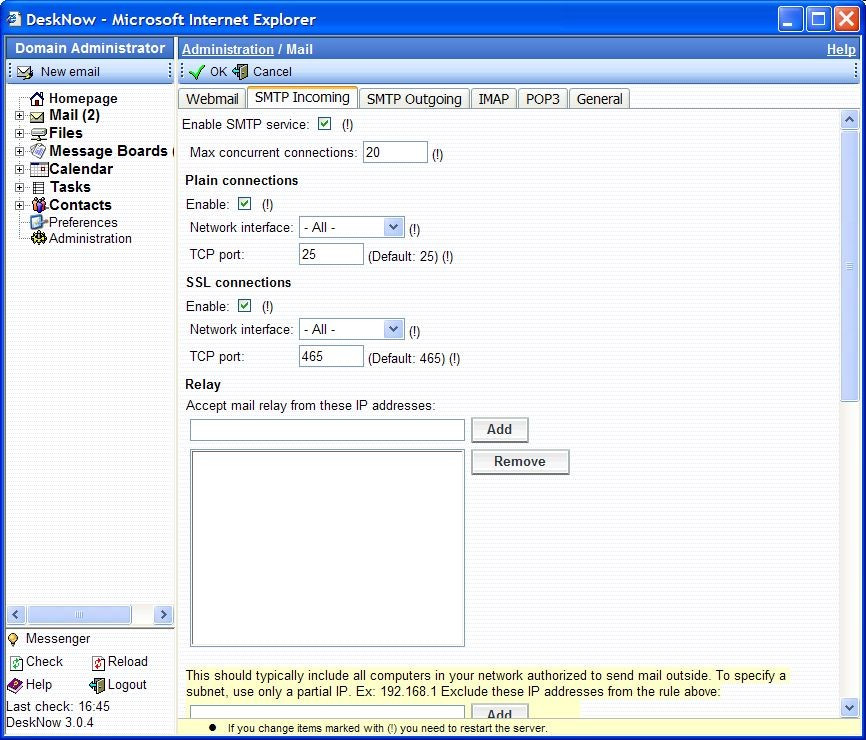The image size is (866, 740).
Task: Click the Homepage house icon
Action: (37, 99)
